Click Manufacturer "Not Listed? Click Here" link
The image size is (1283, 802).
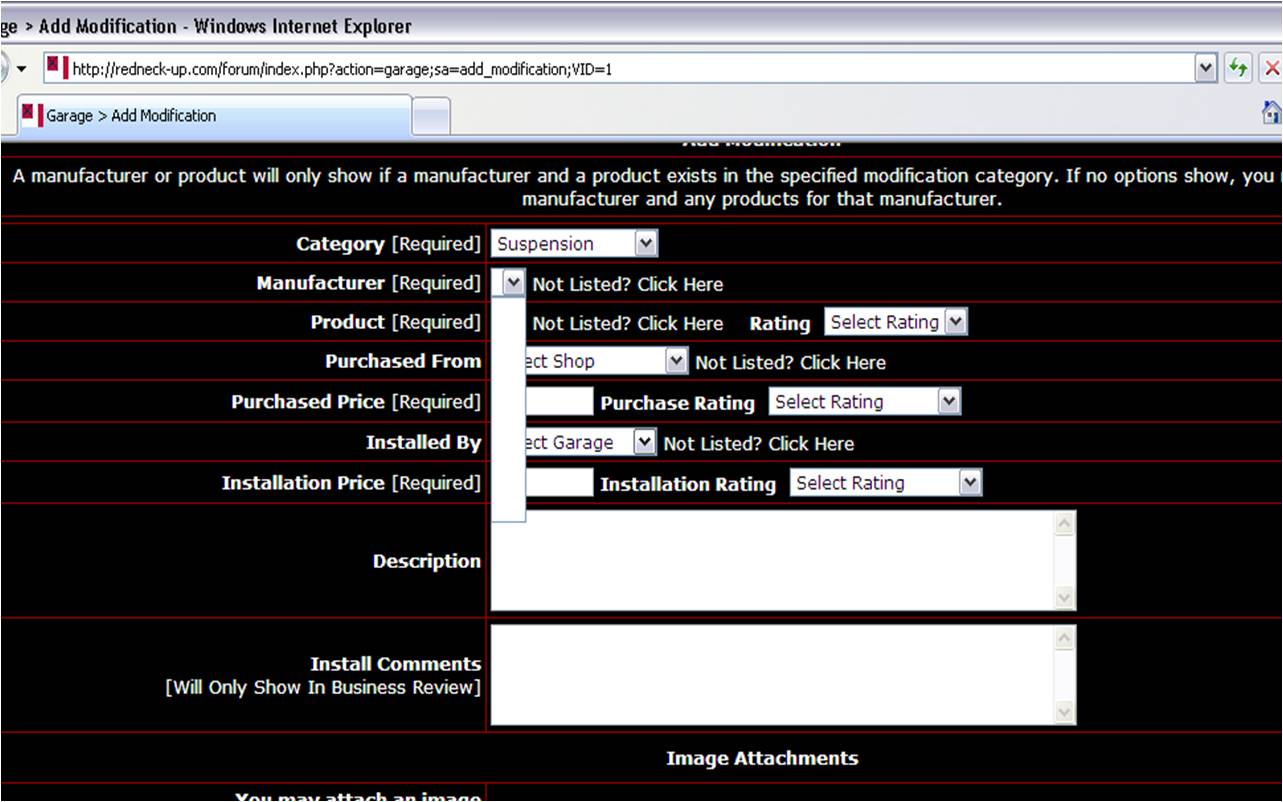pos(627,285)
